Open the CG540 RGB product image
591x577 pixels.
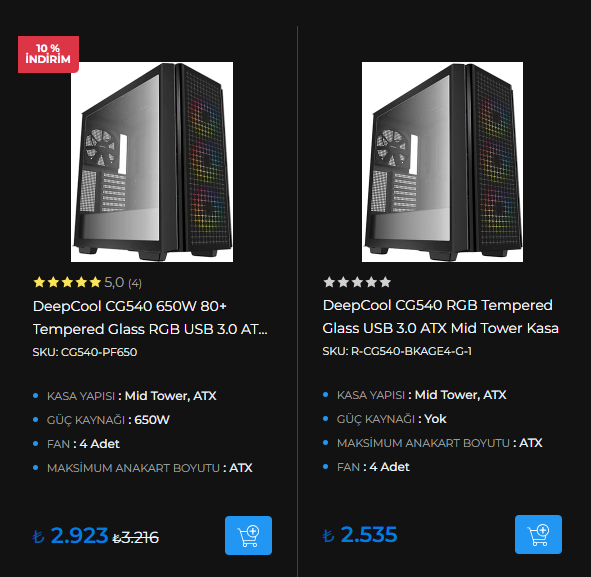(442, 162)
